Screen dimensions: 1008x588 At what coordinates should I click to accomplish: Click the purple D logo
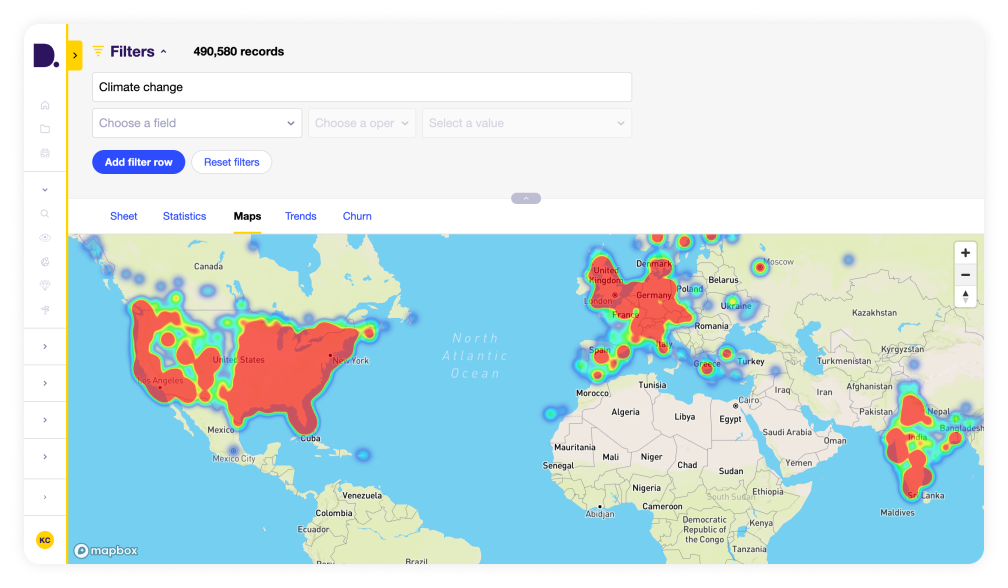(46, 55)
